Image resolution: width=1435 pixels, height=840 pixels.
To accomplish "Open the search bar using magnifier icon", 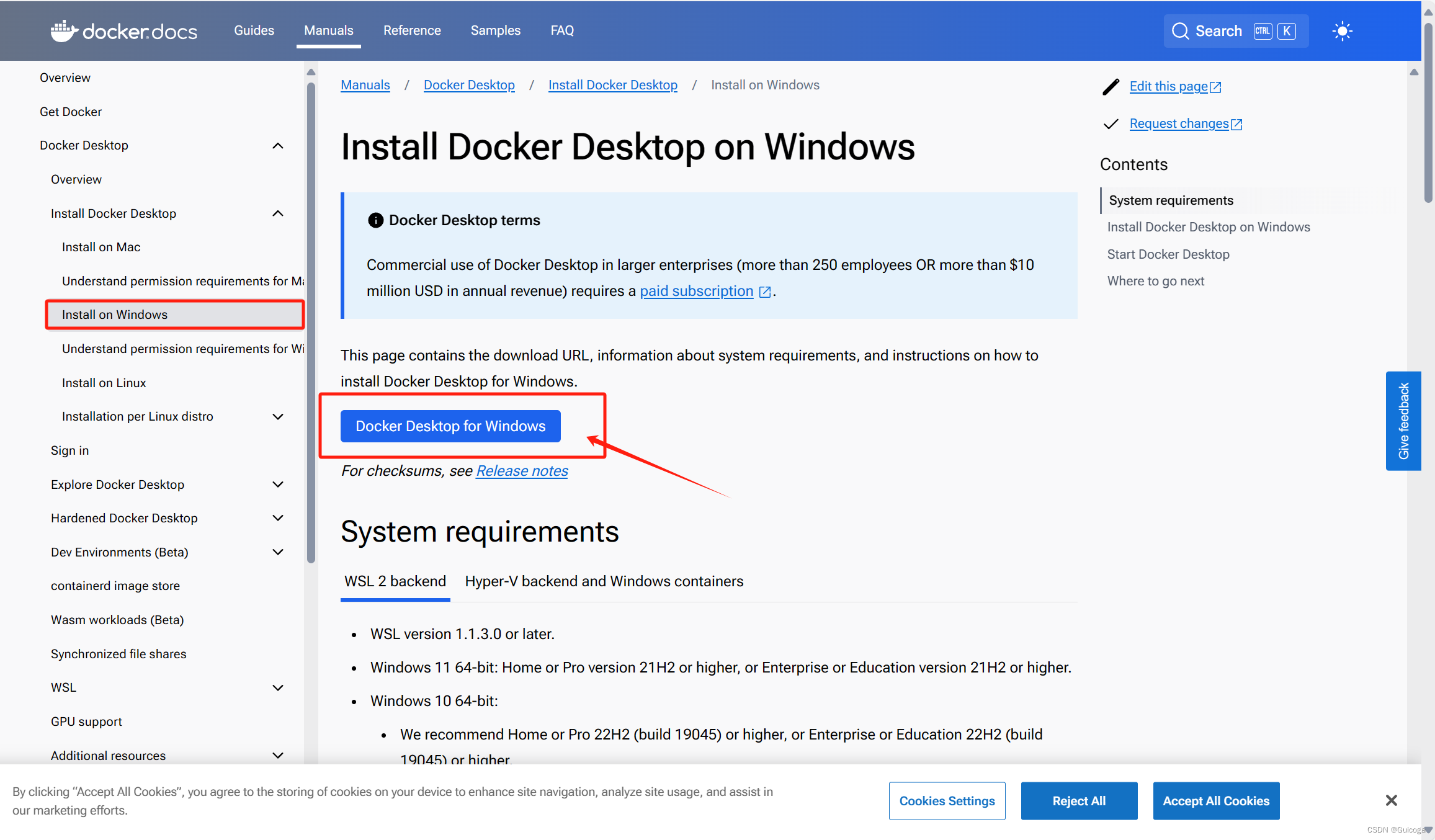I will pos(1181,30).
